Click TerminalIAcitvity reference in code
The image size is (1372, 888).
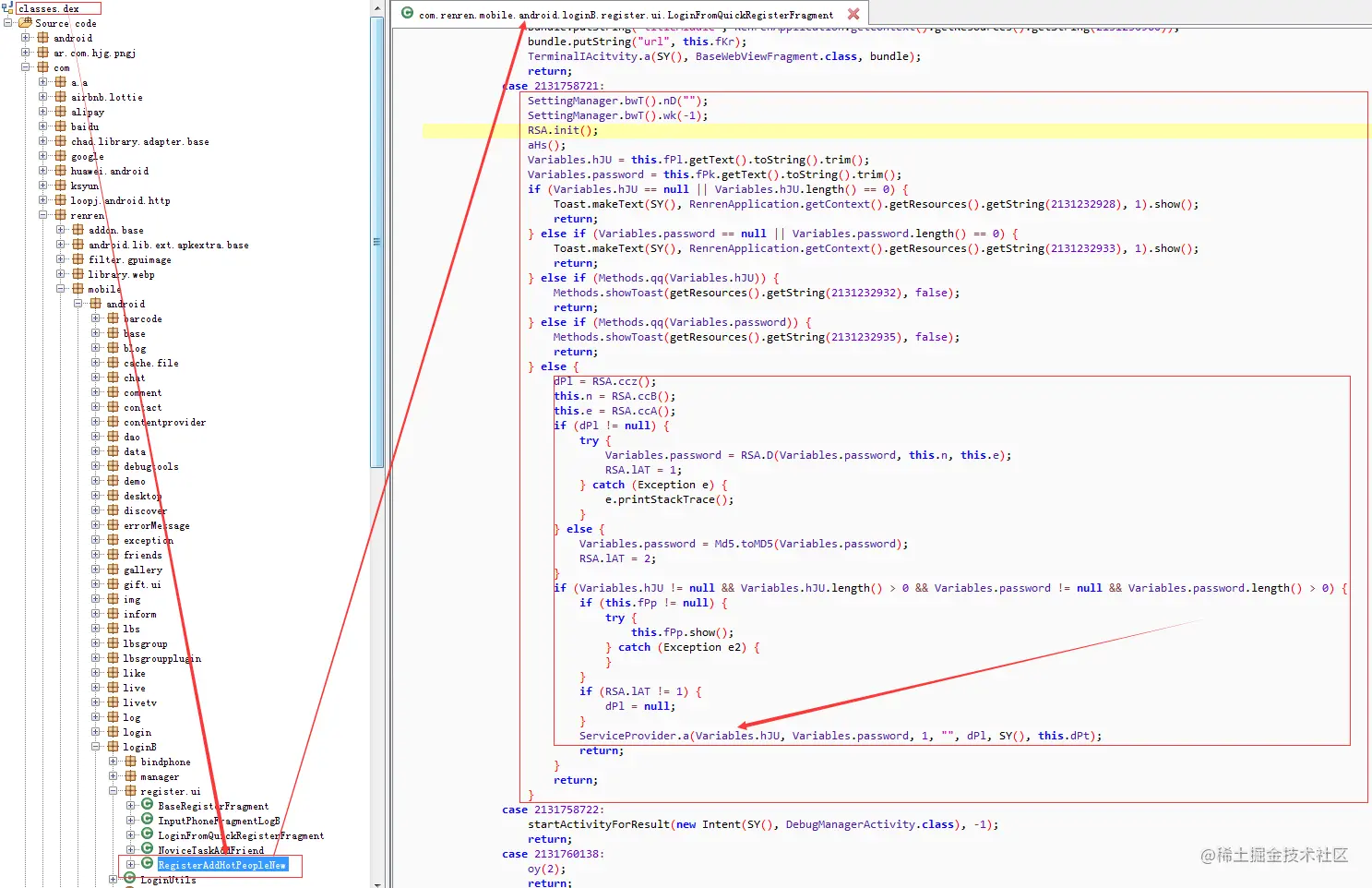click(x=582, y=56)
